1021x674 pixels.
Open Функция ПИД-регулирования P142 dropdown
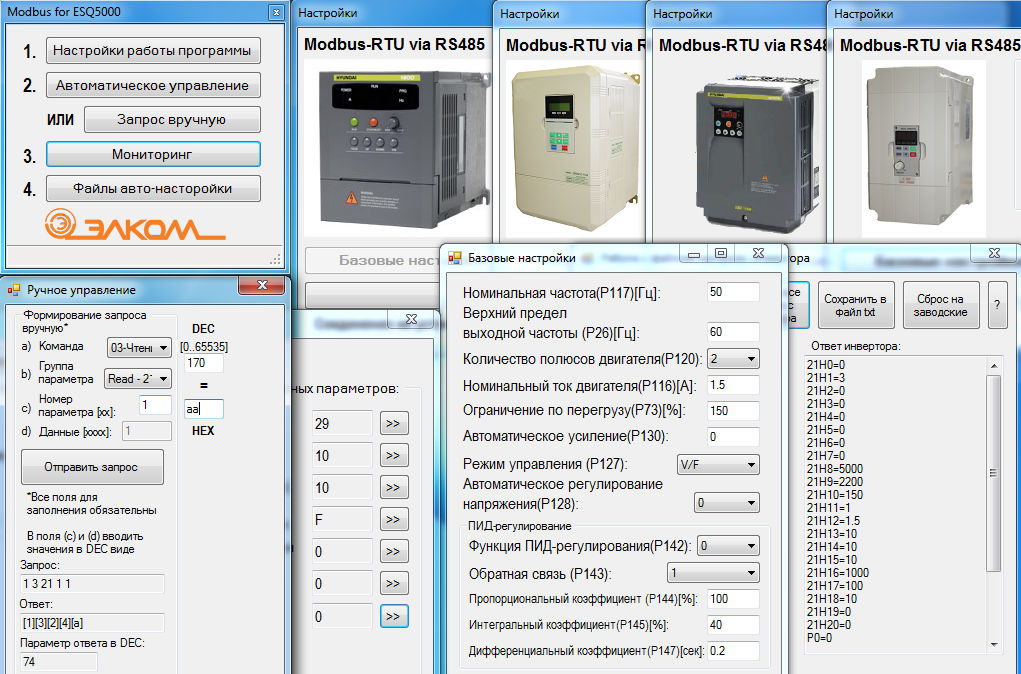click(728, 546)
